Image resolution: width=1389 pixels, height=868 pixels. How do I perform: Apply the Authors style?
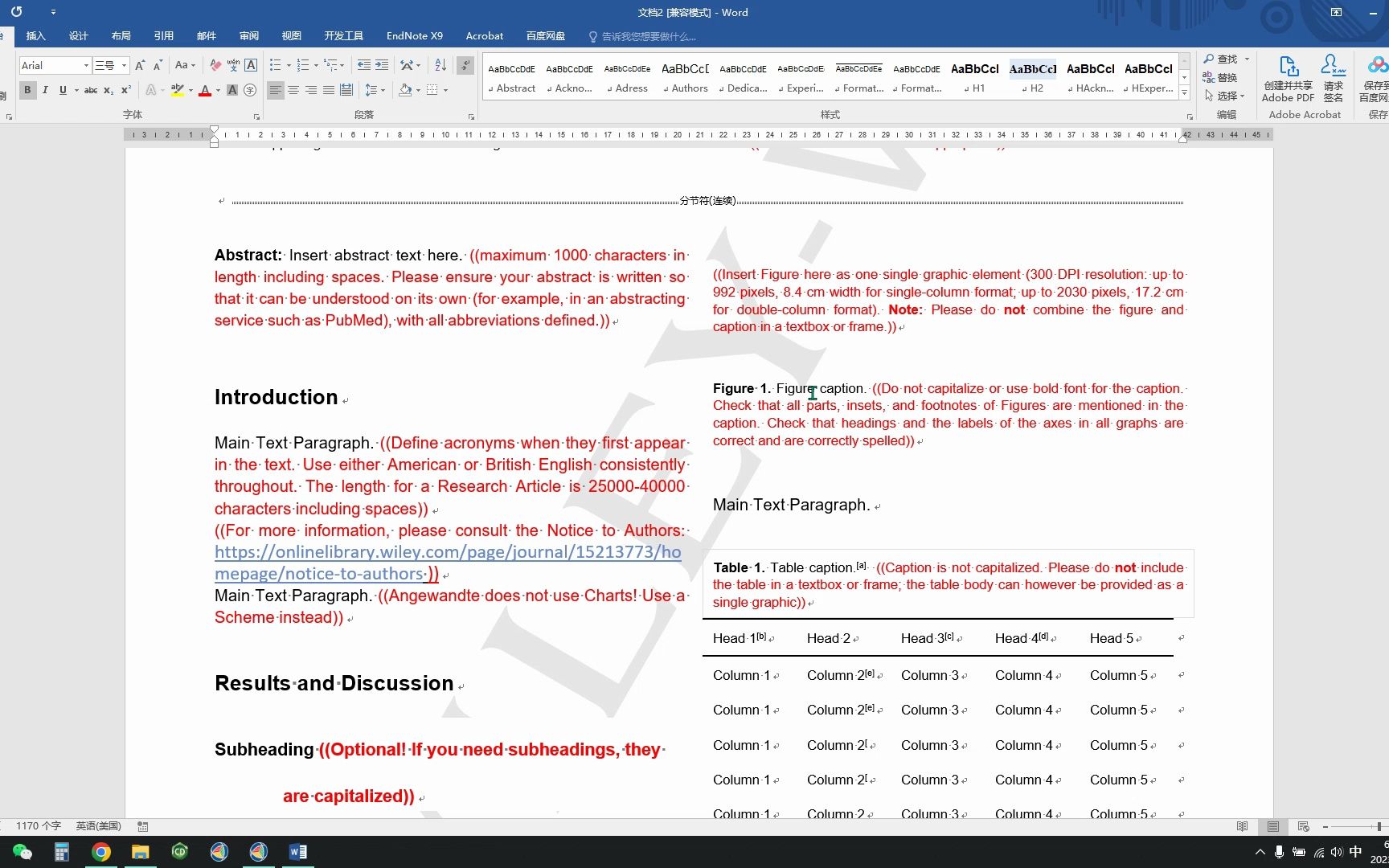686,78
